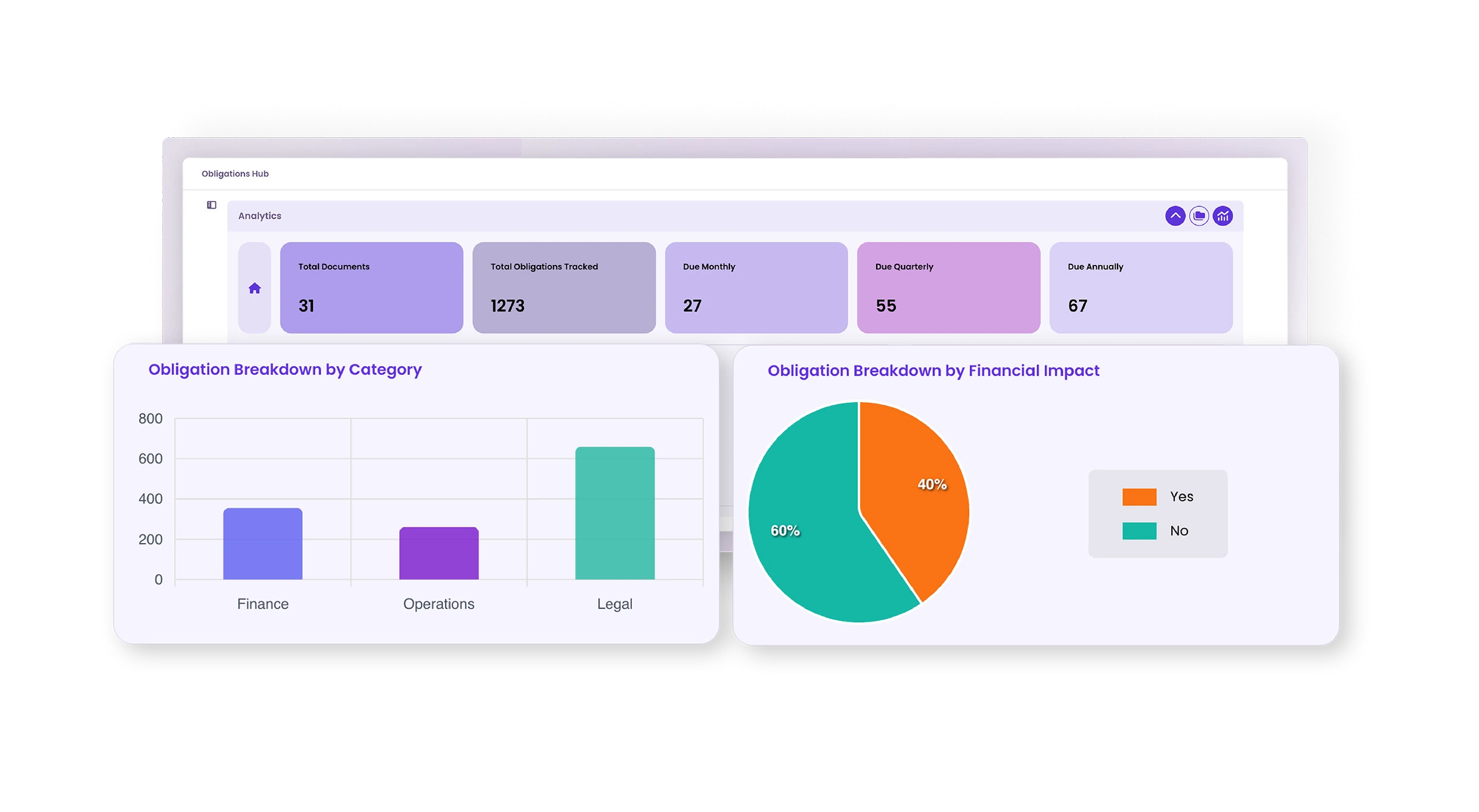
Task: Open the Total Documents card
Action: pyautogui.click(x=372, y=287)
